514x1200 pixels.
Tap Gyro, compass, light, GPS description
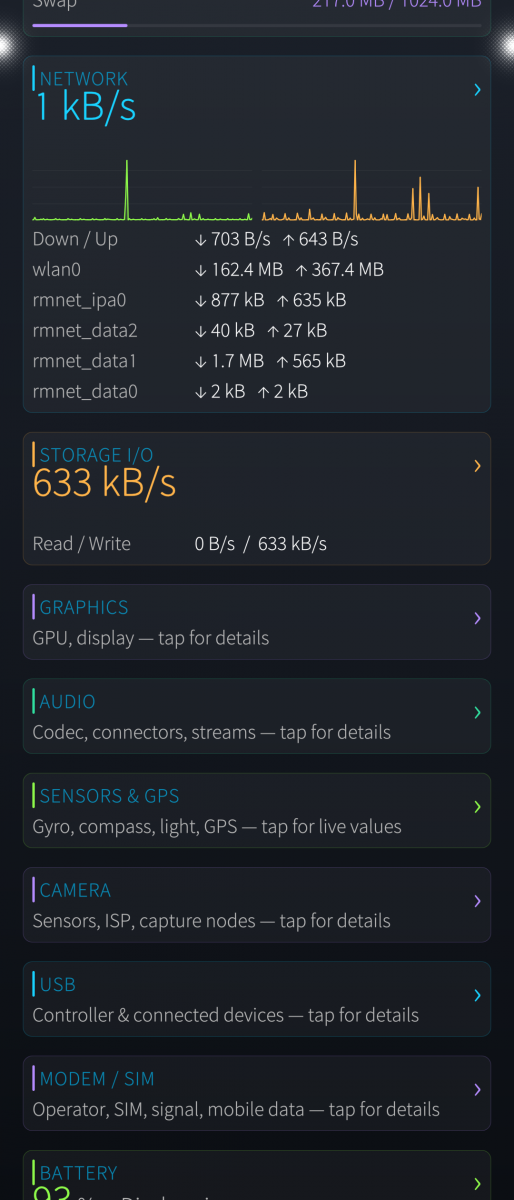click(217, 827)
